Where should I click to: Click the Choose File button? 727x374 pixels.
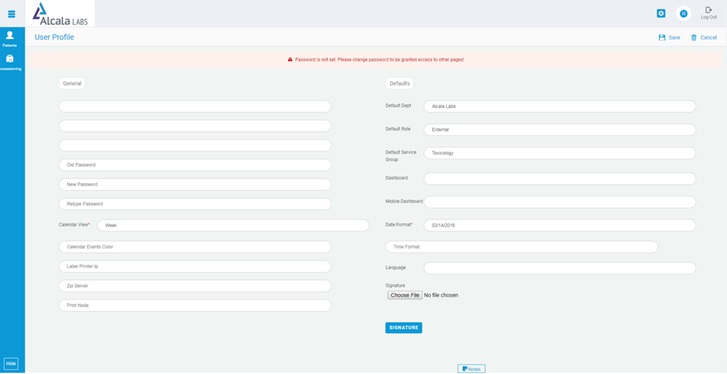[405, 295]
